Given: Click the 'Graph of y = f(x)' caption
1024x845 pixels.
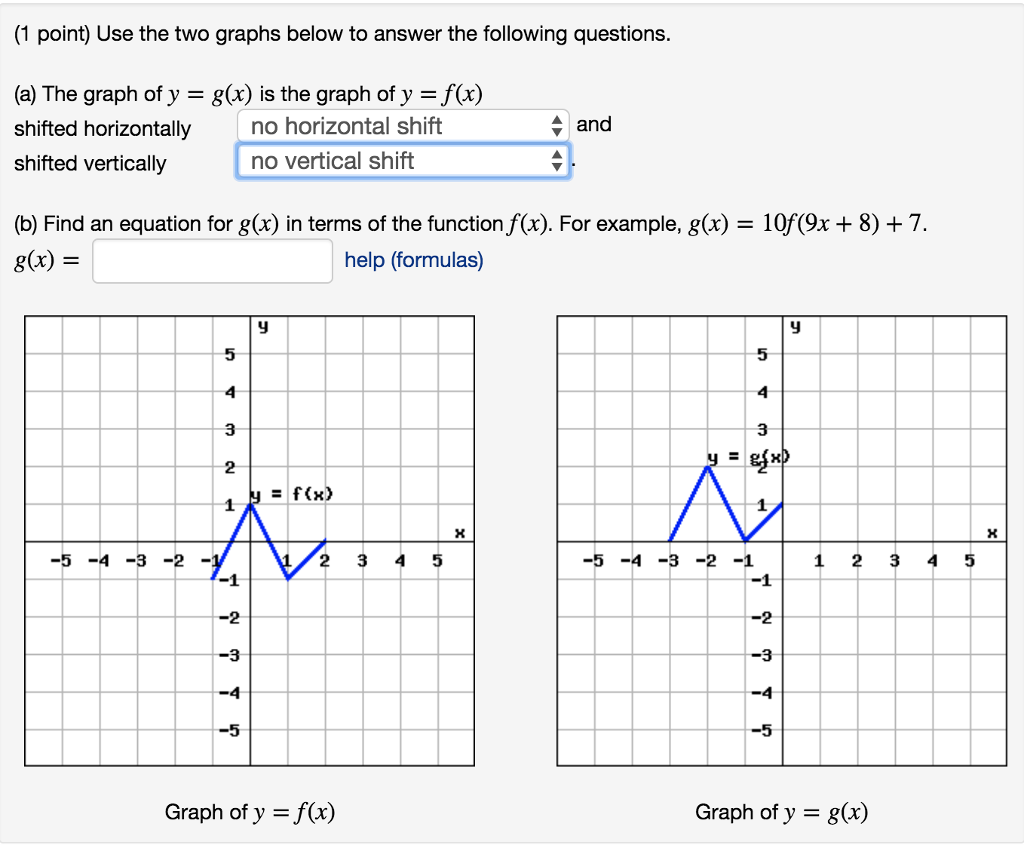Looking at the screenshot, I should [x=249, y=813].
